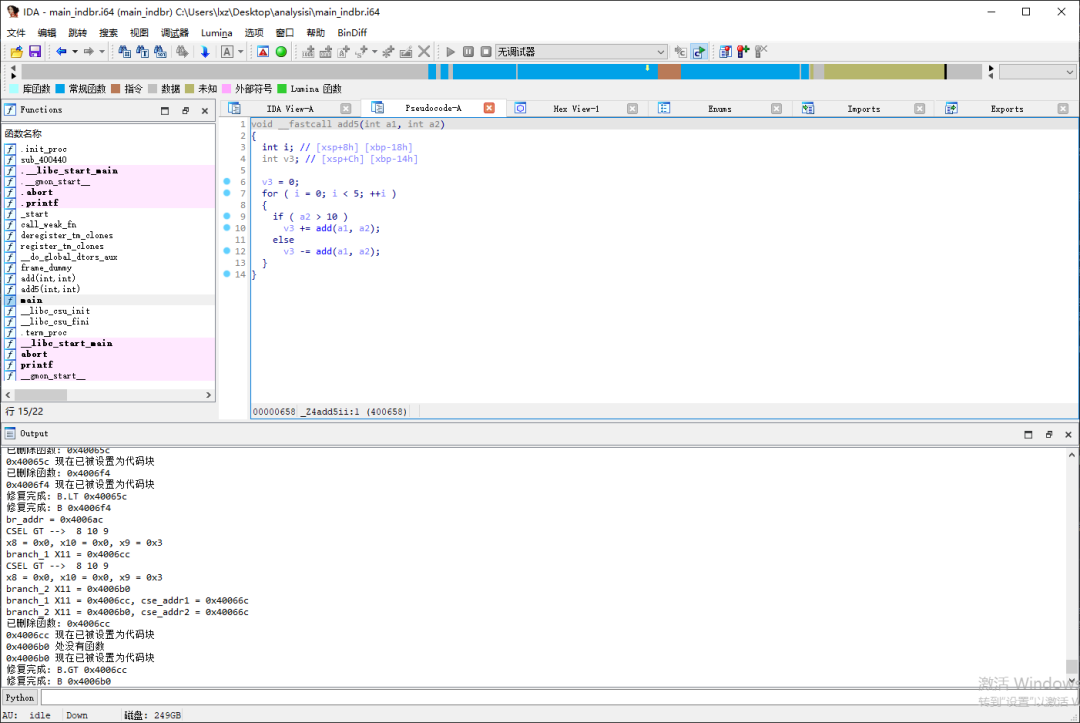Switch to the Imports tab

(864, 109)
